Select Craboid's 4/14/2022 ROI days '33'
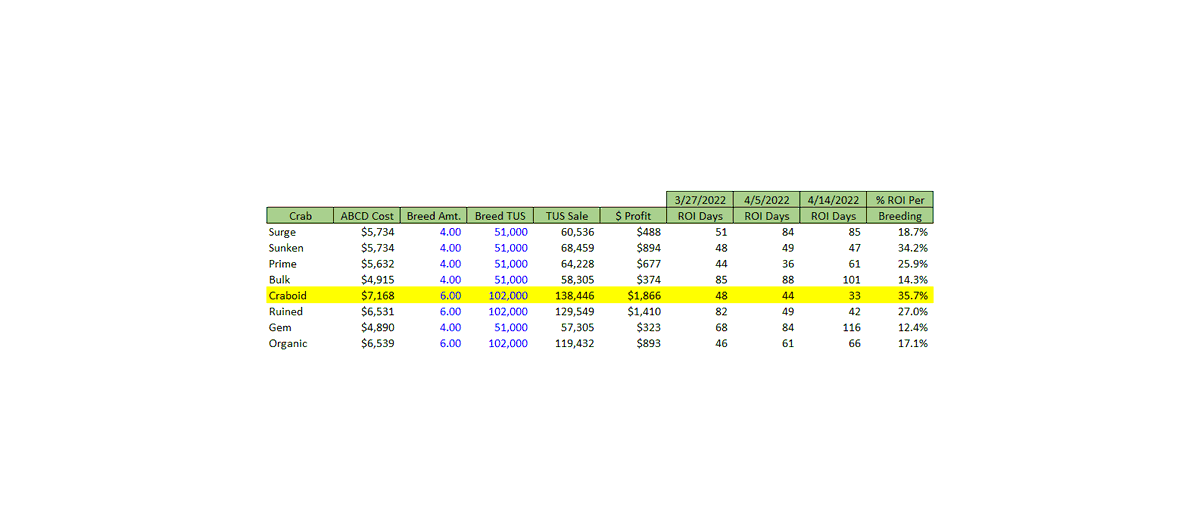1200x510 pixels. pyautogui.click(x=855, y=296)
